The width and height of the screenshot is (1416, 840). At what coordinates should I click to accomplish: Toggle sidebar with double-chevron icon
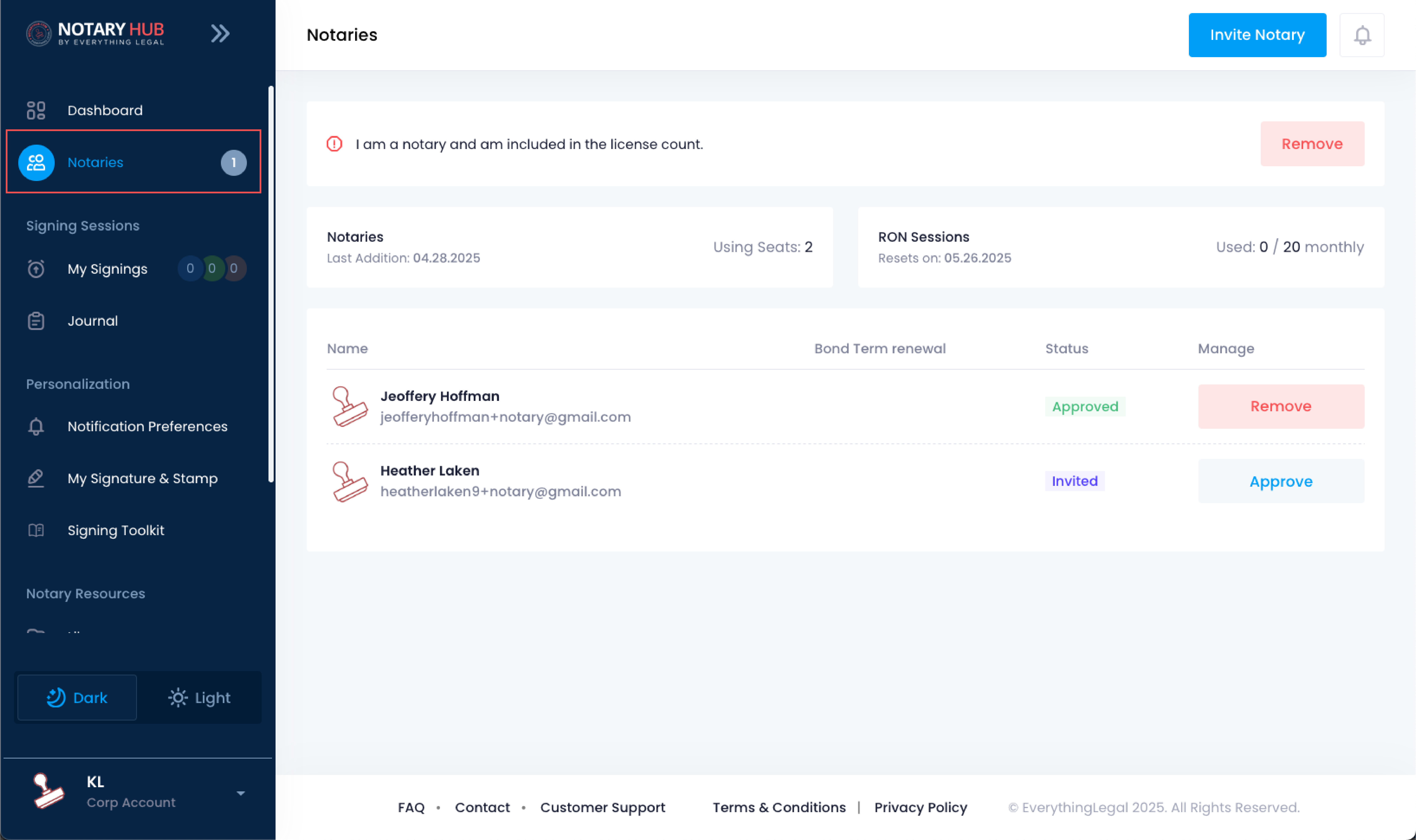(220, 33)
